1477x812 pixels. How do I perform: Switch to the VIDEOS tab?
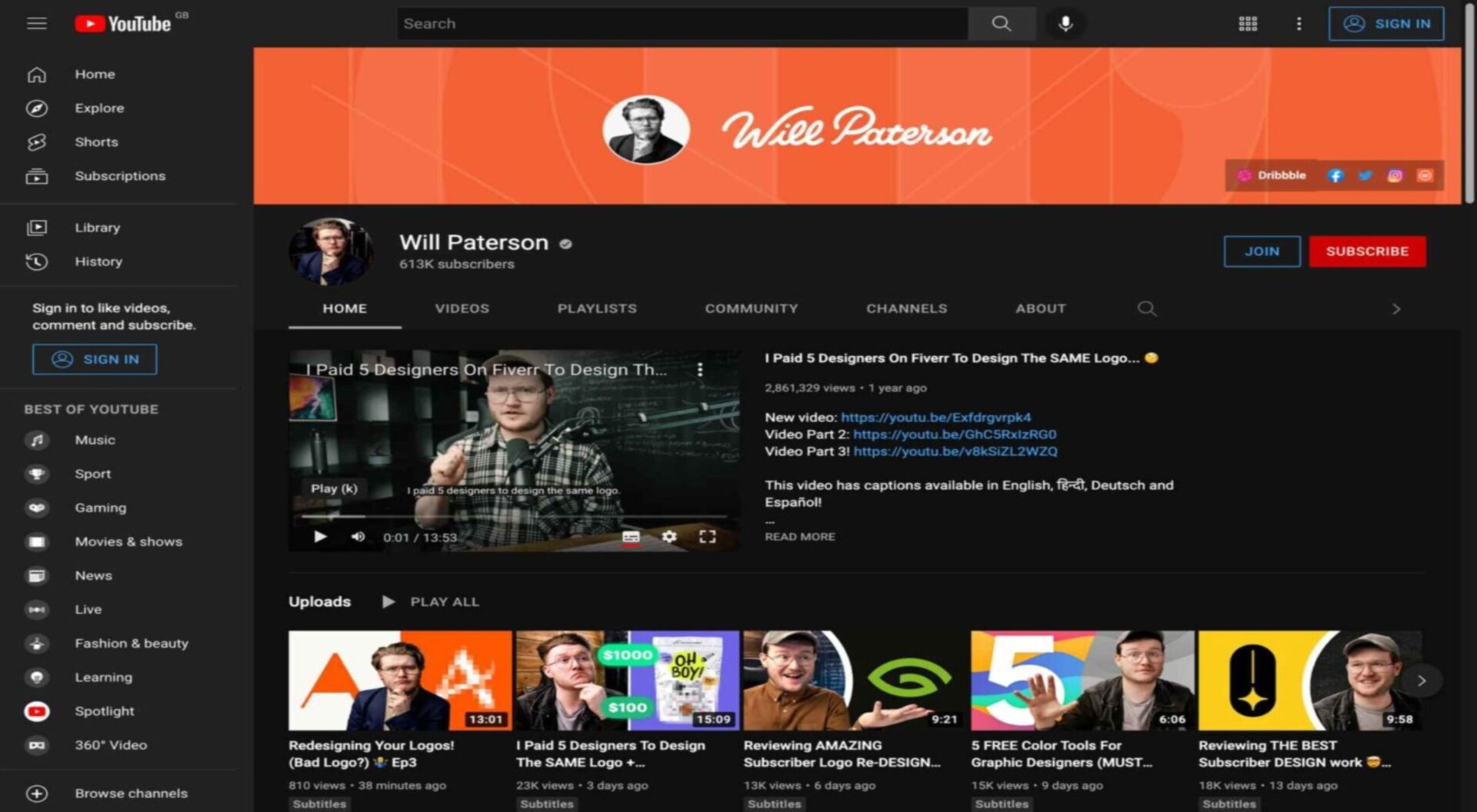[462, 309]
